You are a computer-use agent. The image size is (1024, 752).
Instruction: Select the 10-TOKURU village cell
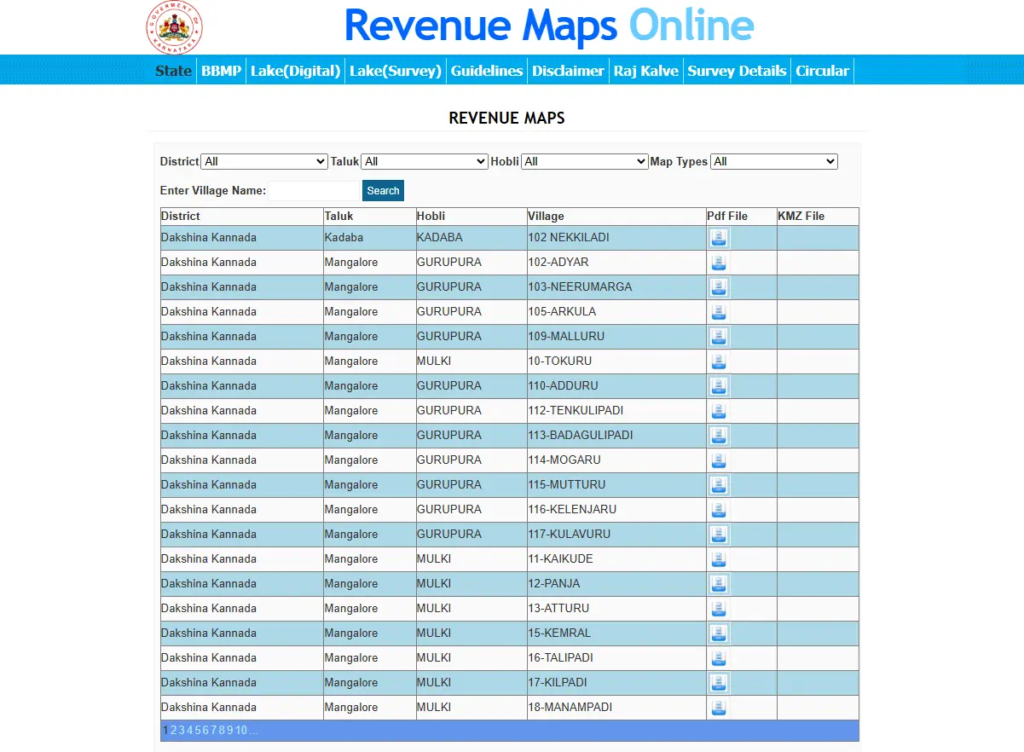coord(616,361)
